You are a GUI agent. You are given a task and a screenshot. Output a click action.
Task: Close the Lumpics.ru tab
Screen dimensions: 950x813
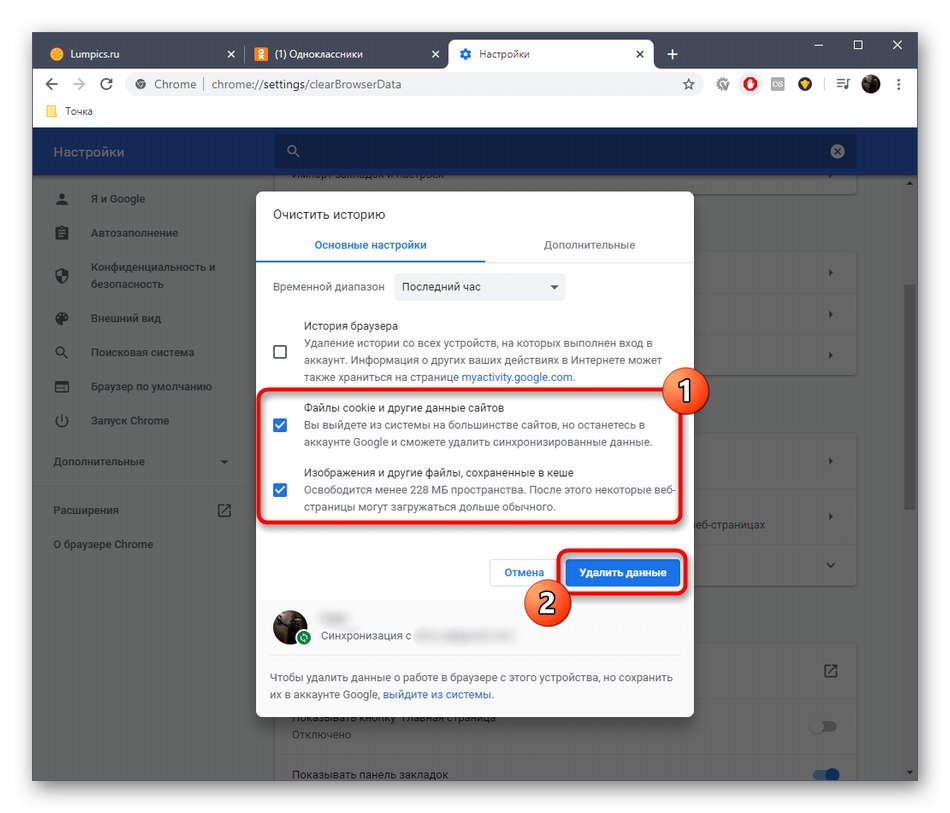[x=231, y=54]
